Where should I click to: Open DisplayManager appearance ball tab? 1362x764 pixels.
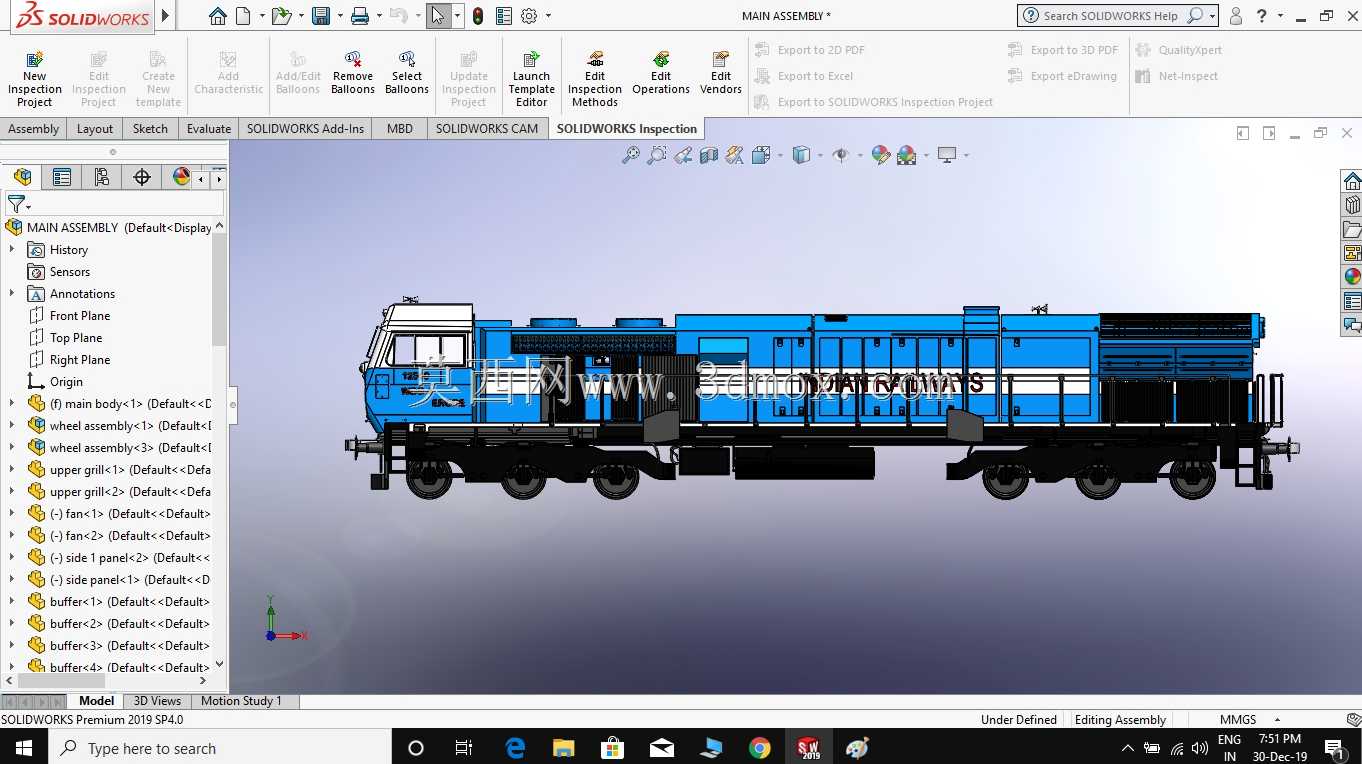181,177
